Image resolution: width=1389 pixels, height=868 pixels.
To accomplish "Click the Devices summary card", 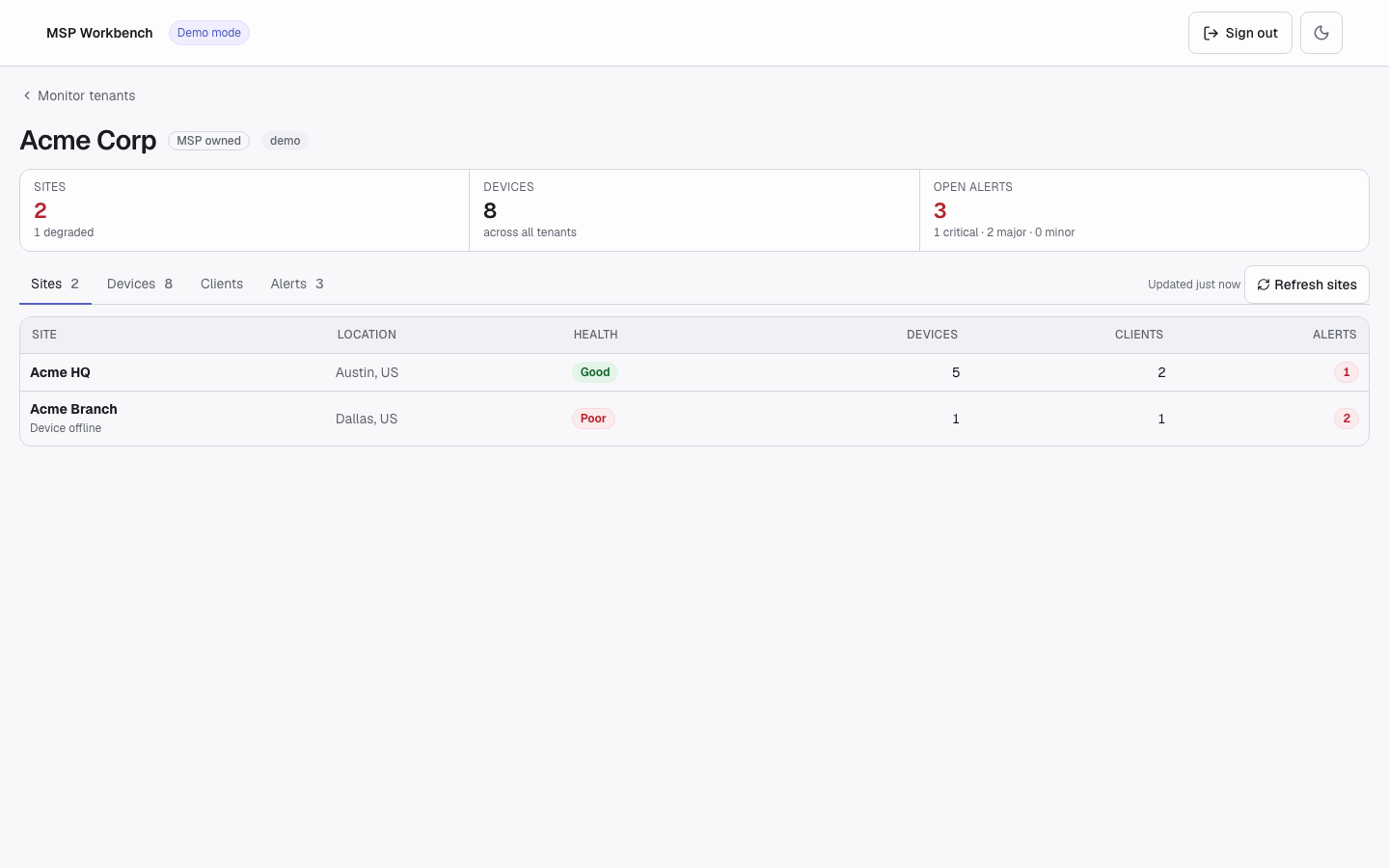I will pyautogui.click(x=694, y=210).
